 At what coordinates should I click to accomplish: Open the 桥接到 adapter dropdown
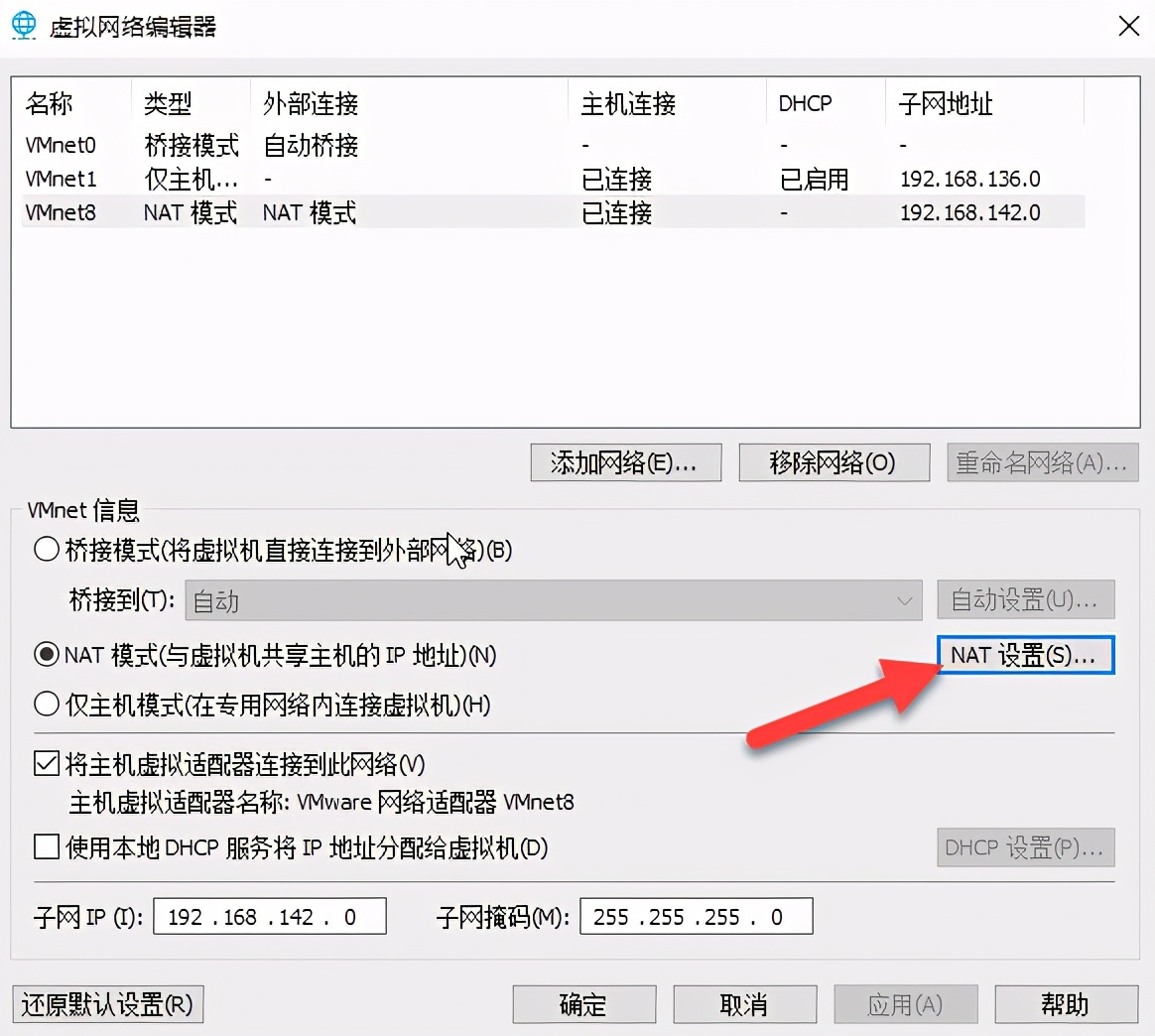[904, 600]
